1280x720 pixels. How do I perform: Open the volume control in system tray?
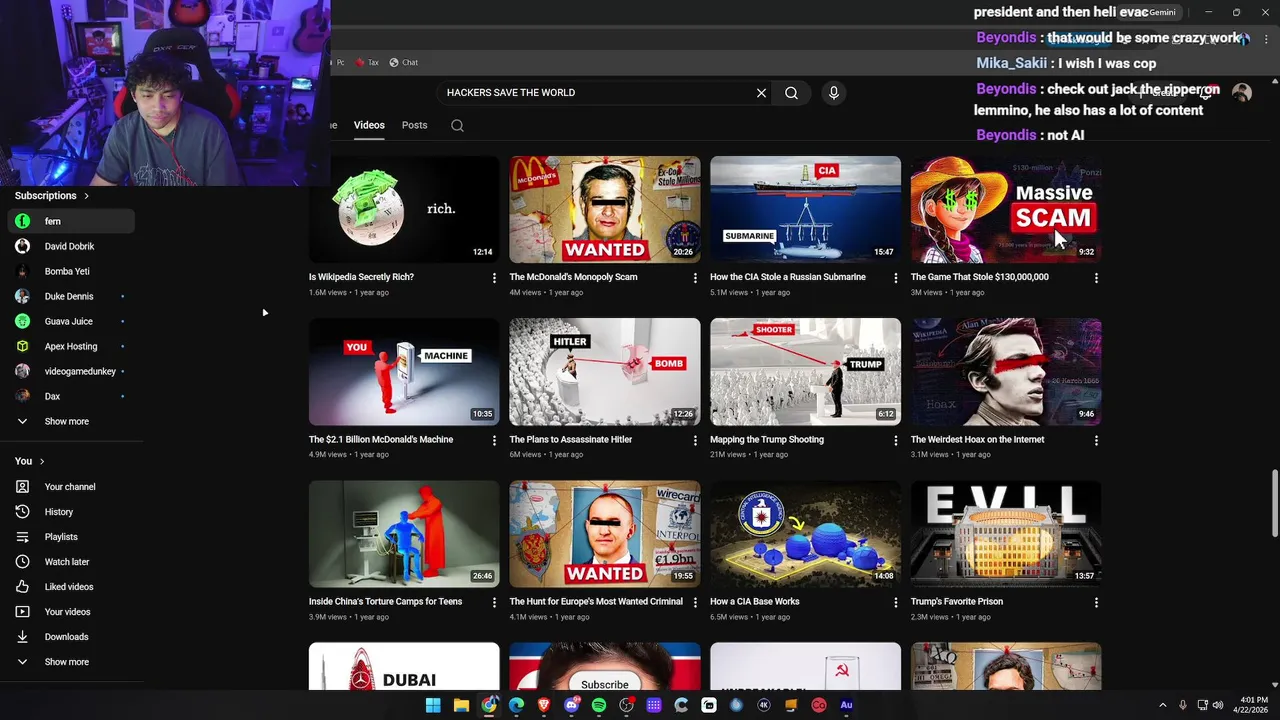click(x=1218, y=705)
